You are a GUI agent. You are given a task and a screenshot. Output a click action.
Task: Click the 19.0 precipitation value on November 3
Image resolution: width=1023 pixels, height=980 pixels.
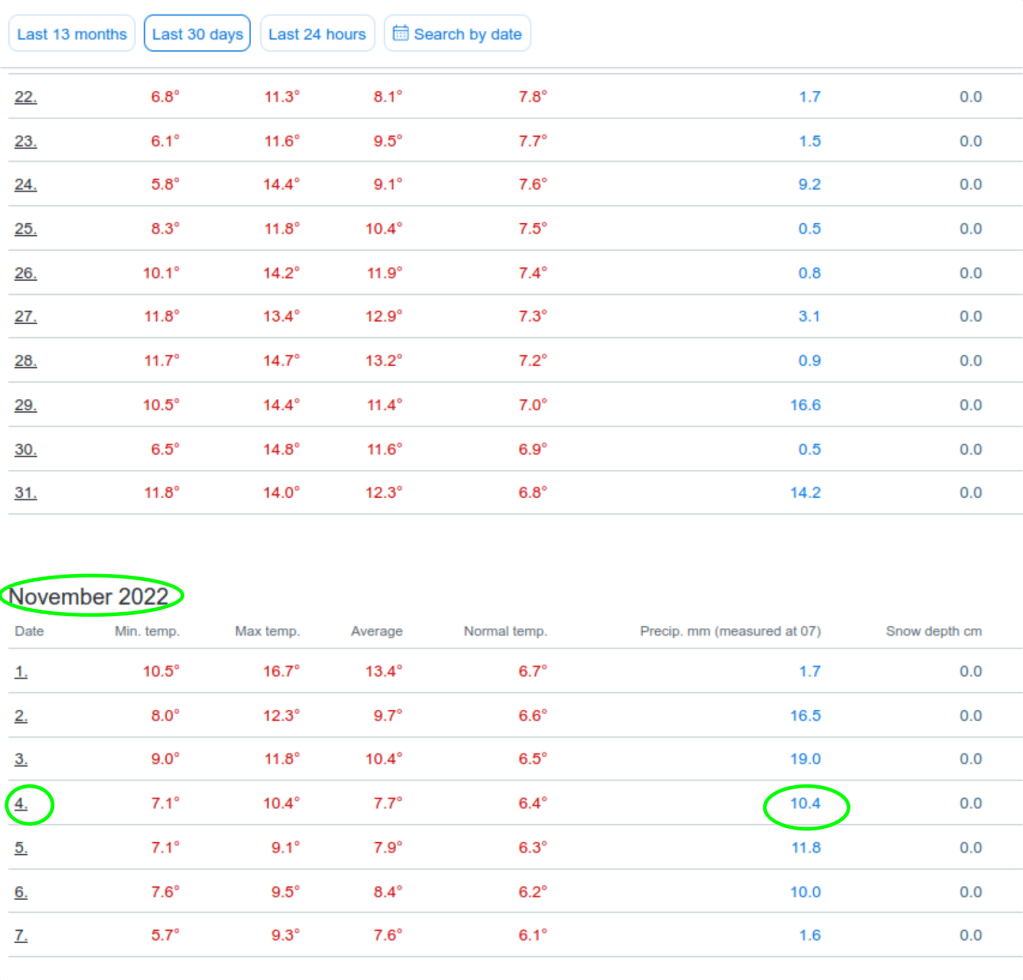point(805,760)
